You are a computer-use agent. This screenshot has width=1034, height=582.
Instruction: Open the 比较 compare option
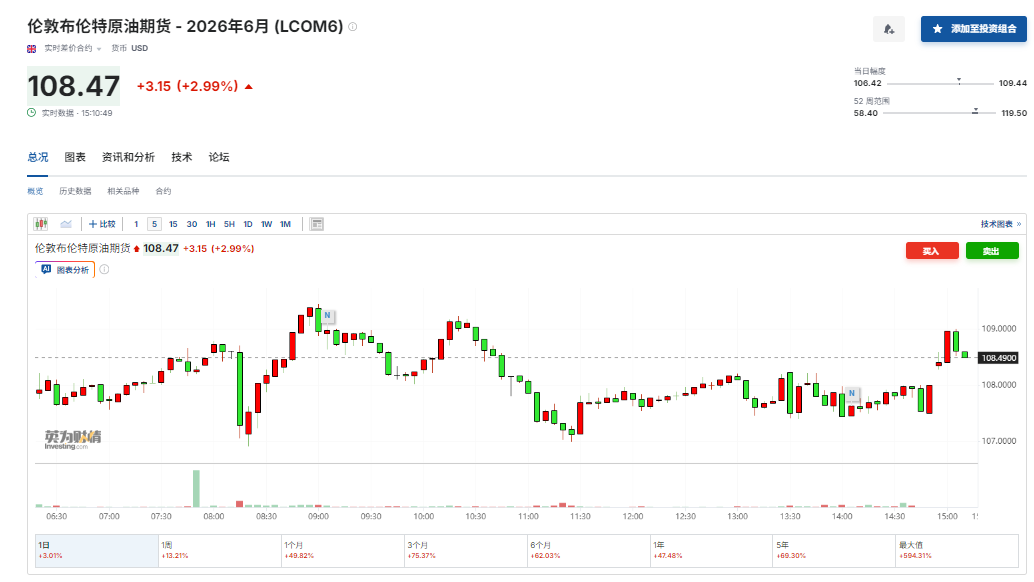point(102,224)
